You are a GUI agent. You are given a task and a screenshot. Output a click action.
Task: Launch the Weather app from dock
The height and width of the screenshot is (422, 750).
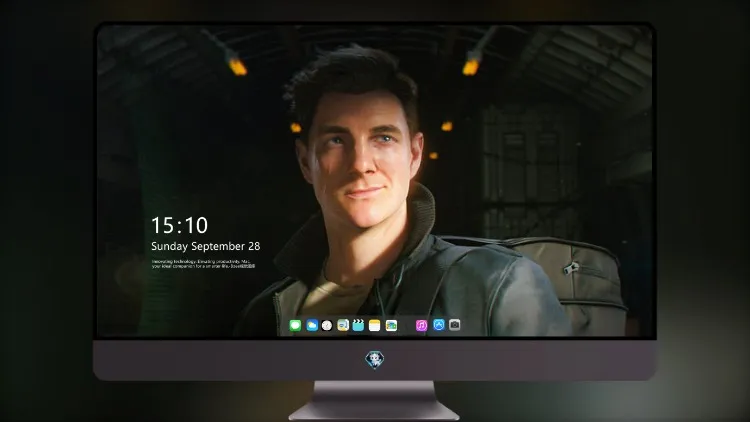pos(312,325)
